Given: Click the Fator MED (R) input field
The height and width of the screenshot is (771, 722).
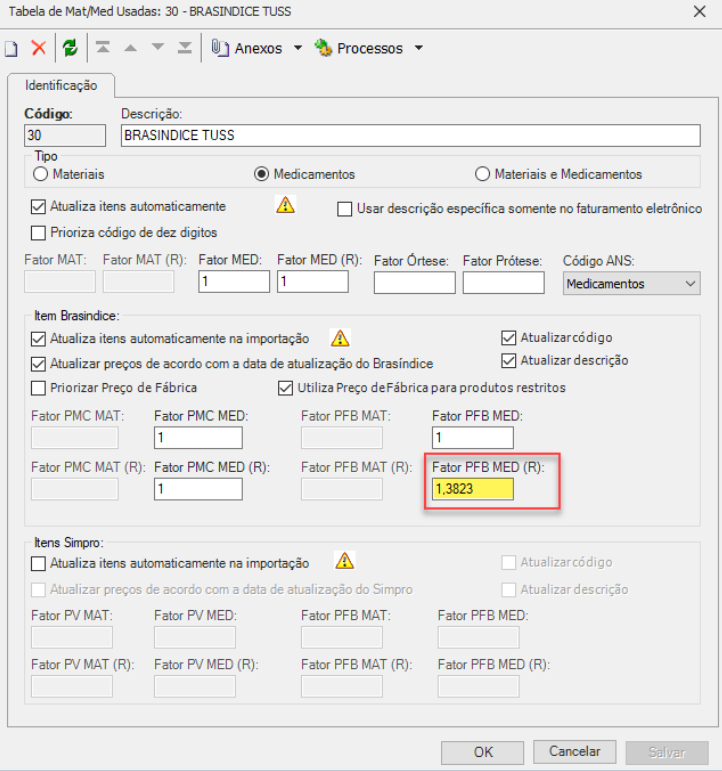Looking at the screenshot, I should pyautogui.click(x=313, y=282).
